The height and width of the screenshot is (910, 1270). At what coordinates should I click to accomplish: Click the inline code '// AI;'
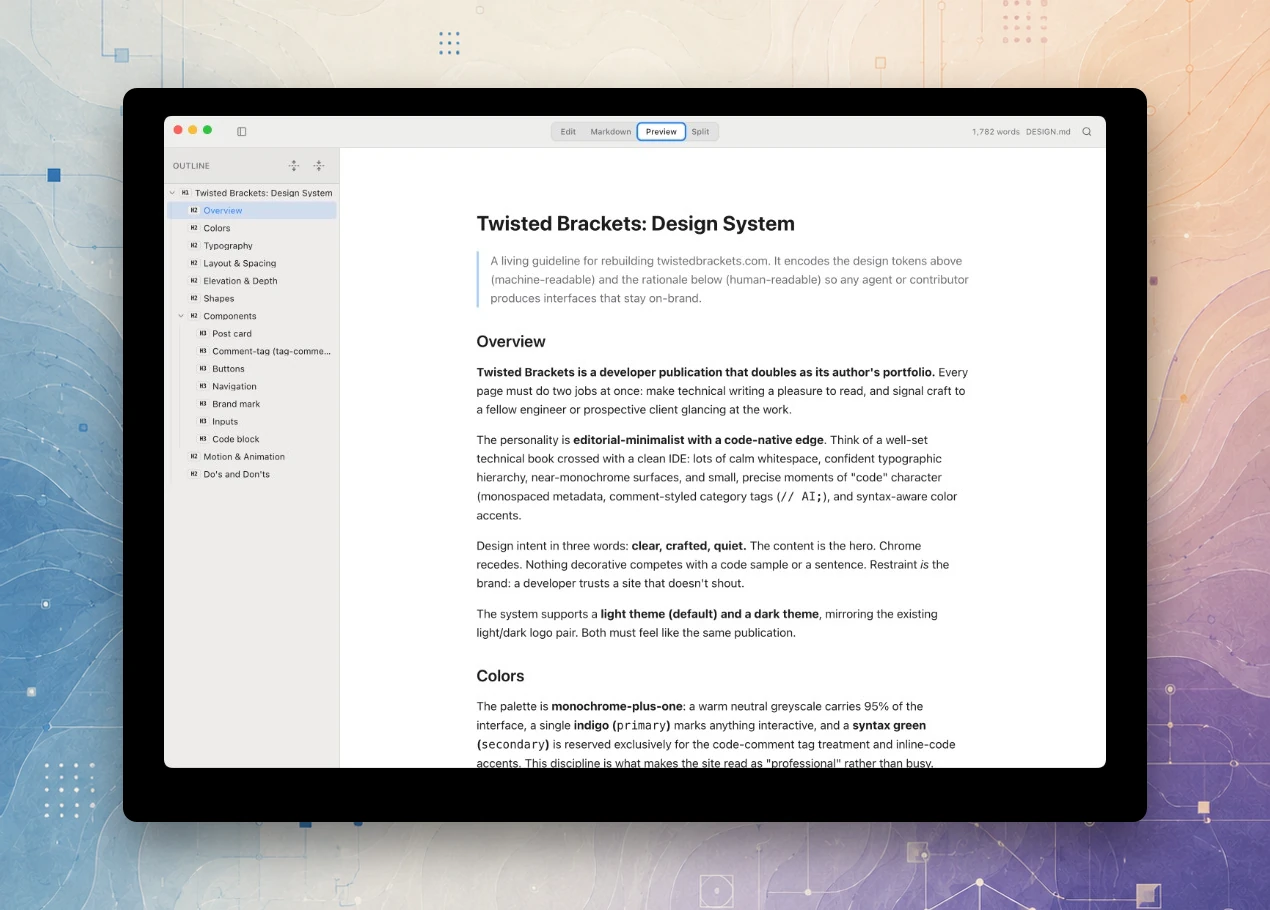[804, 497]
